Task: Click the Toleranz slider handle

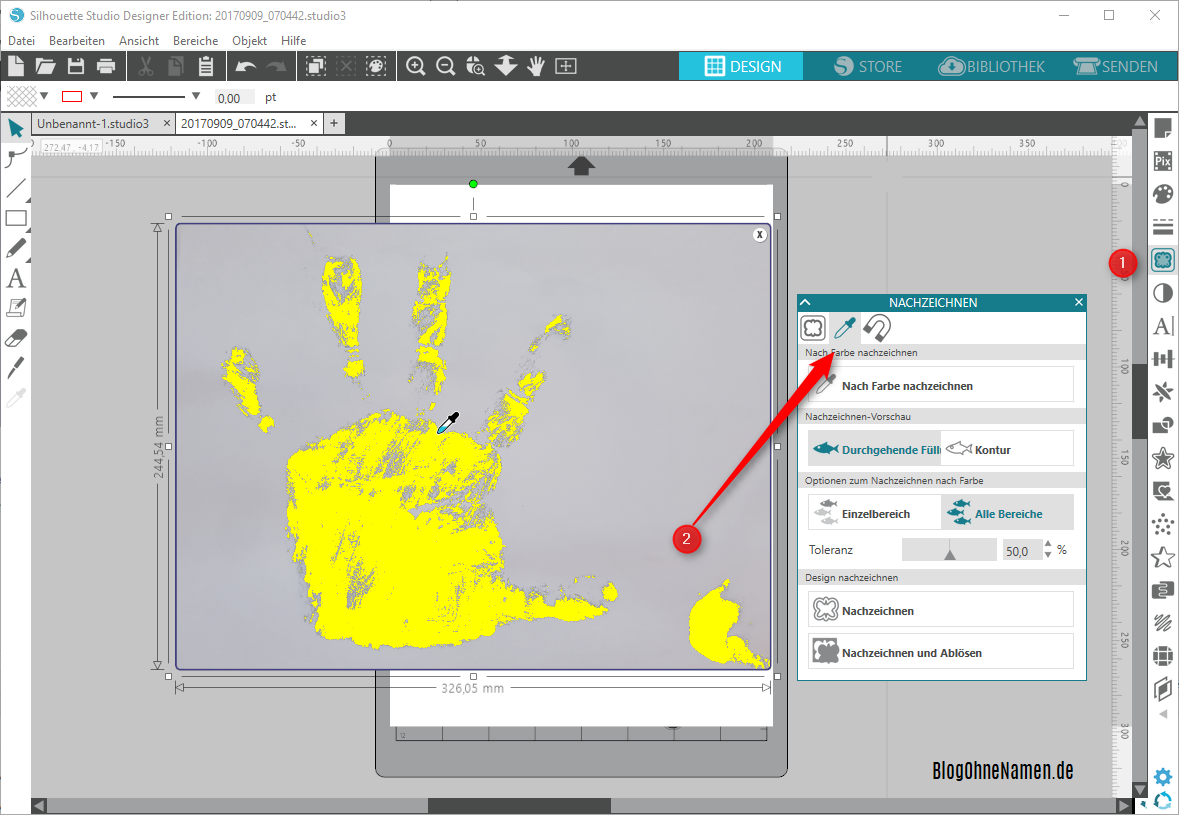Action: pyautogui.click(x=950, y=551)
